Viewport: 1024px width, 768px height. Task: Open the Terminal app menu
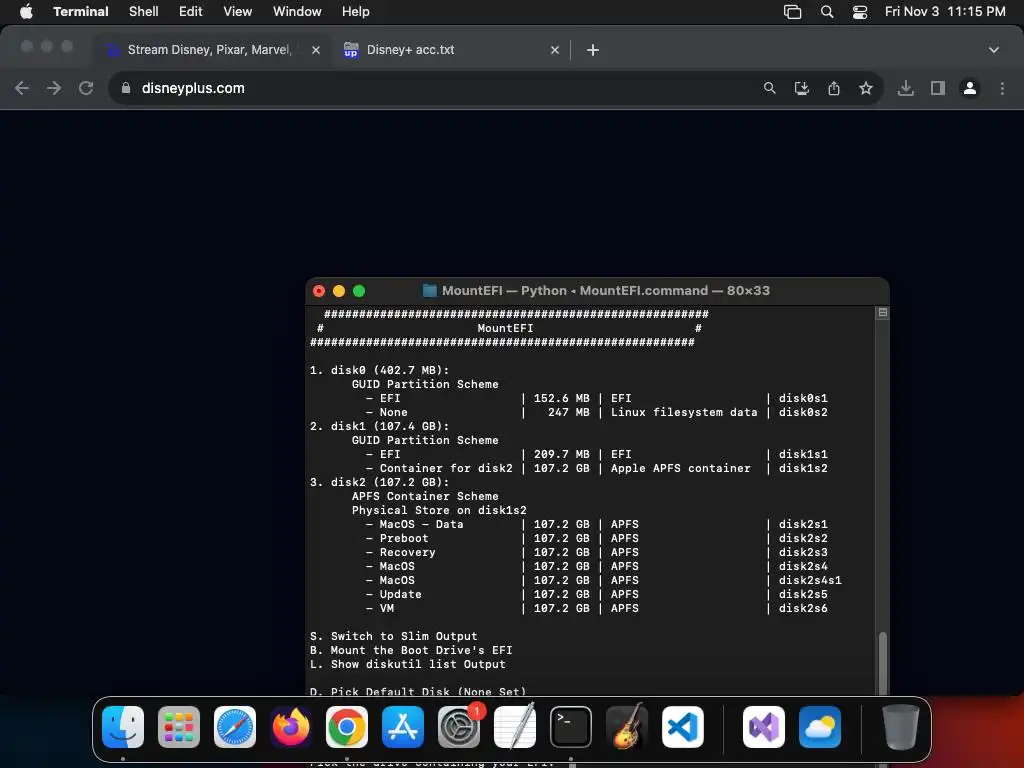tap(80, 12)
